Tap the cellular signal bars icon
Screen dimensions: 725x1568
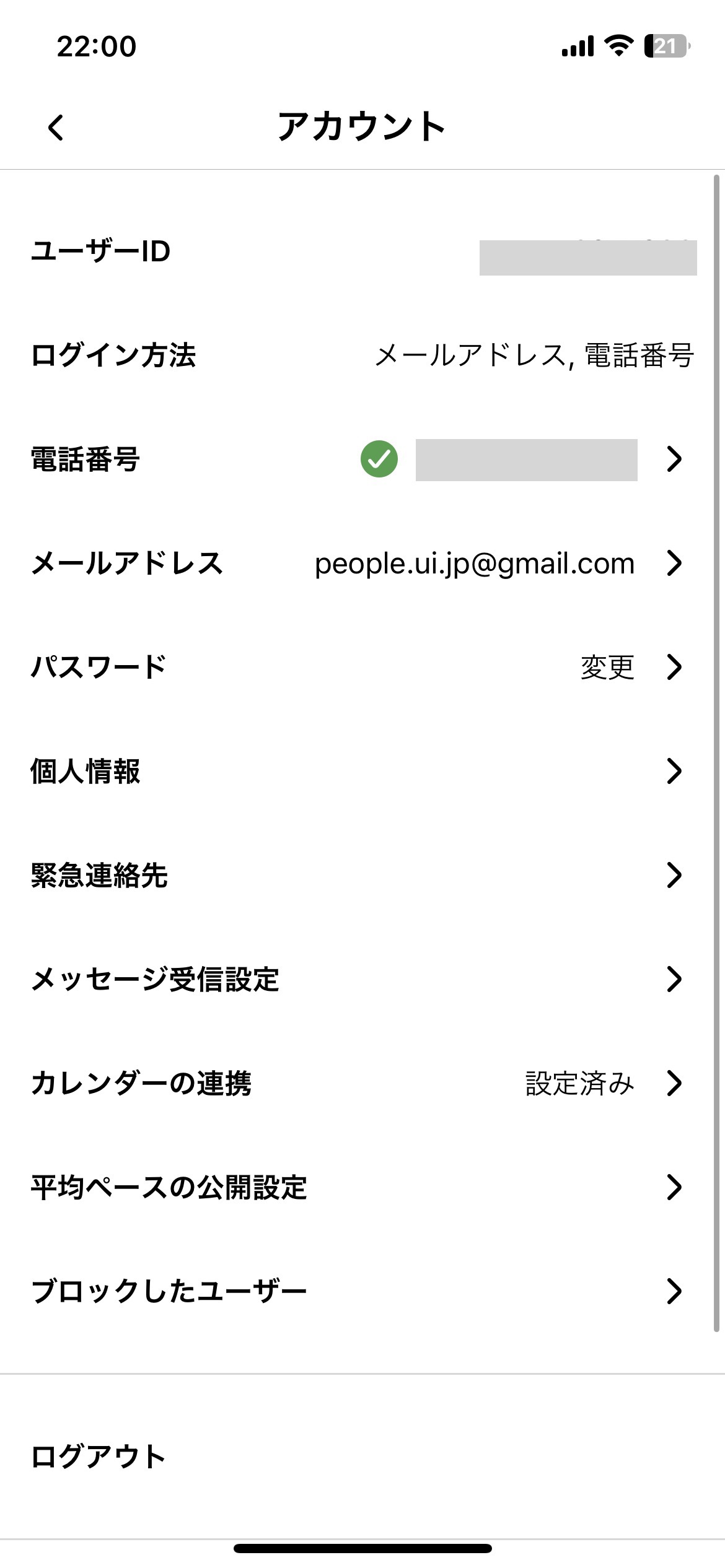click(578, 46)
